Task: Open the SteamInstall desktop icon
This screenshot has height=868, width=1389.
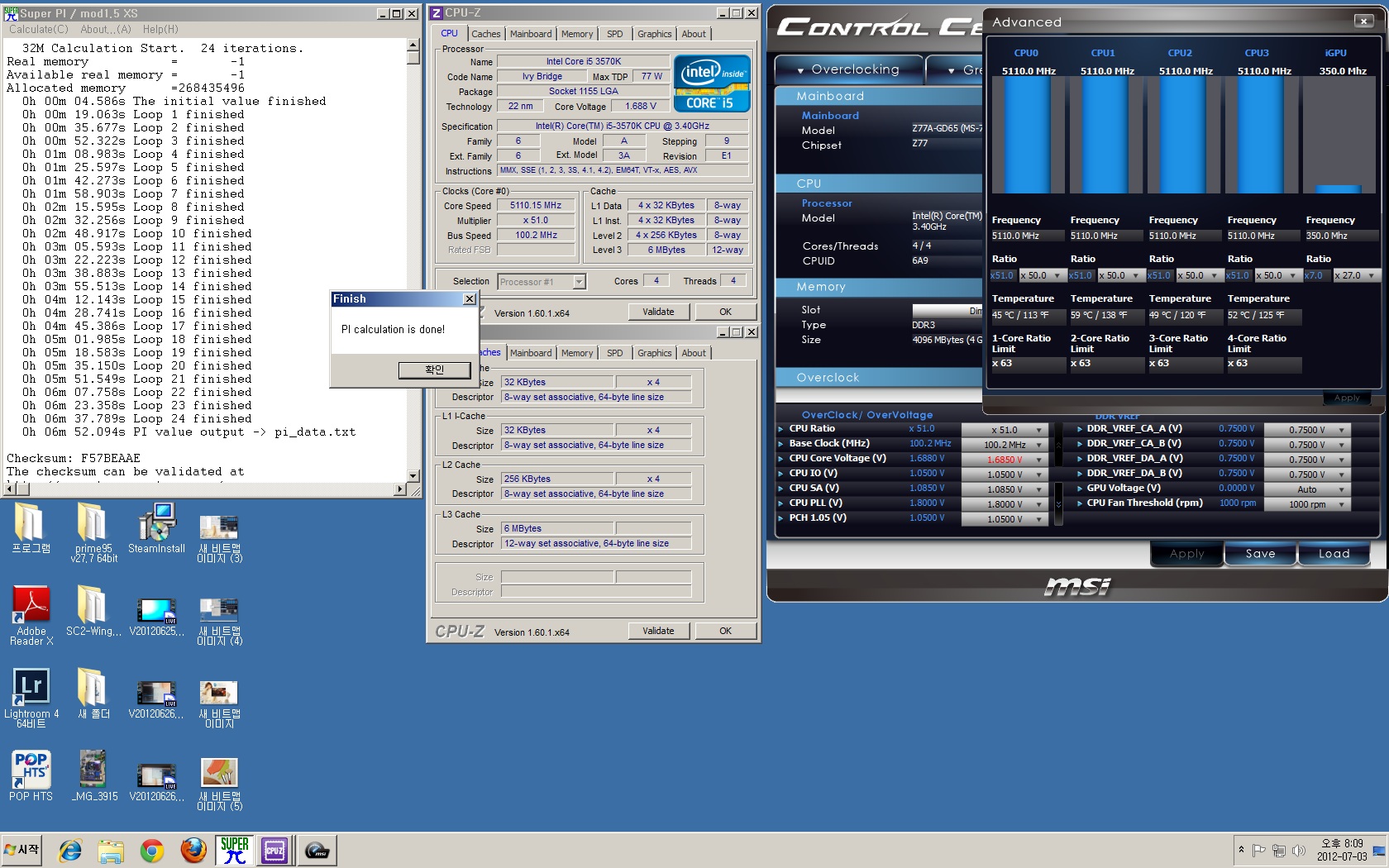Action: (x=156, y=529)
